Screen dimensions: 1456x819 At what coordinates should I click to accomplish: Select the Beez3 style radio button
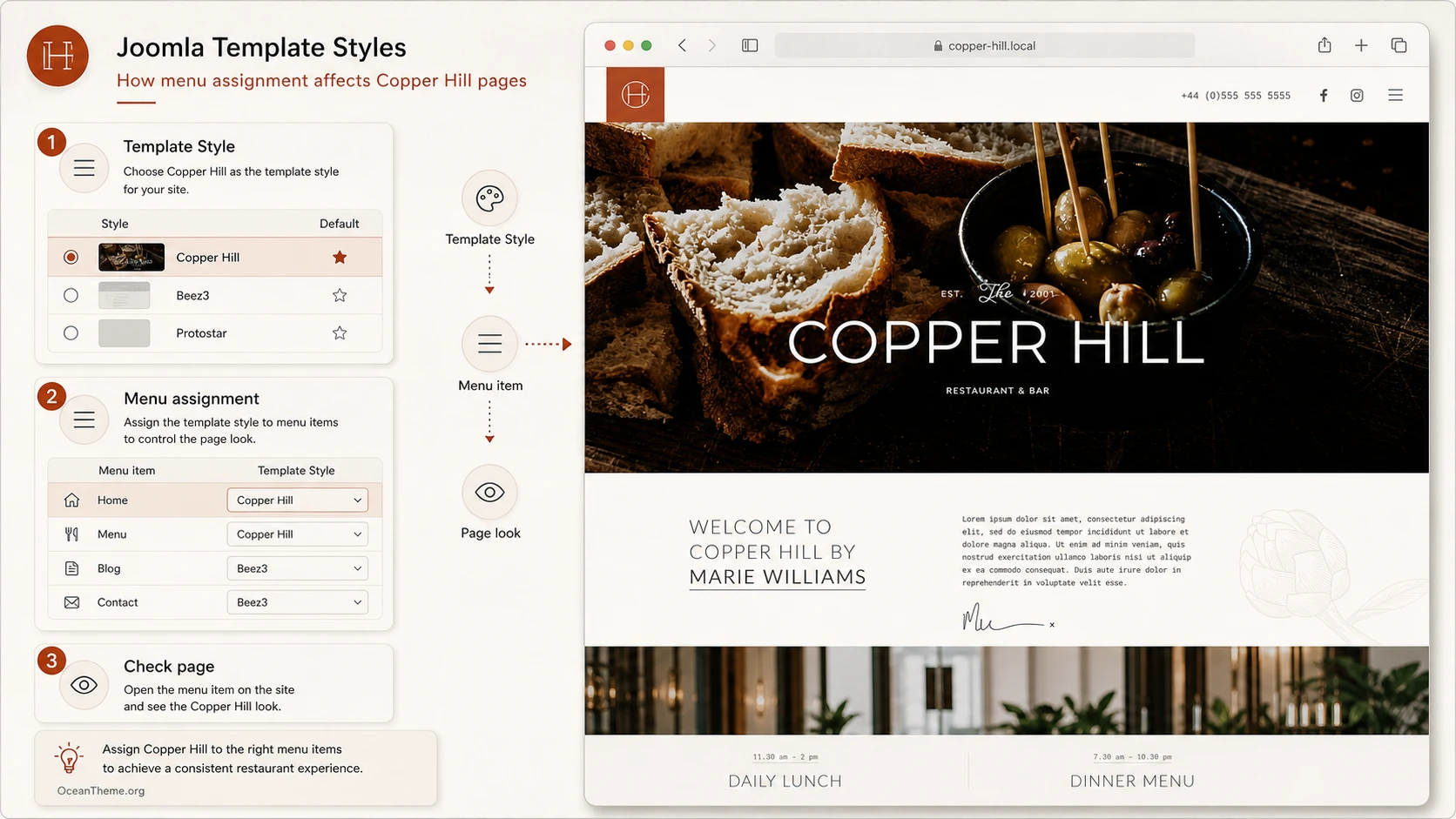tap(71, 296)
